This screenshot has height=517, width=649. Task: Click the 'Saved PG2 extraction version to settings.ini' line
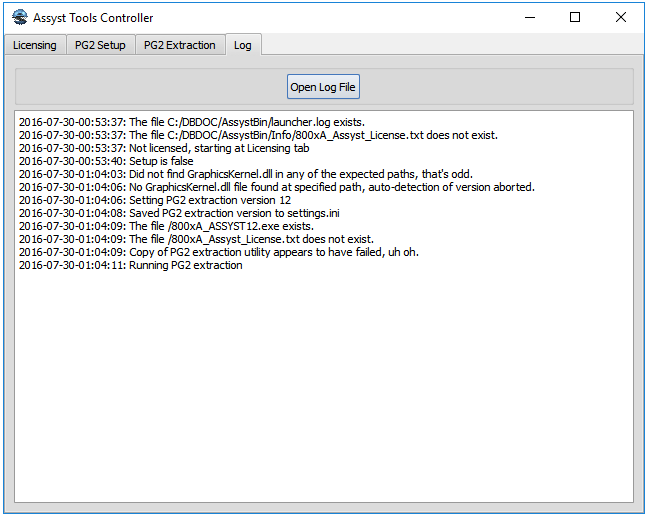click(x=179, y=213)
